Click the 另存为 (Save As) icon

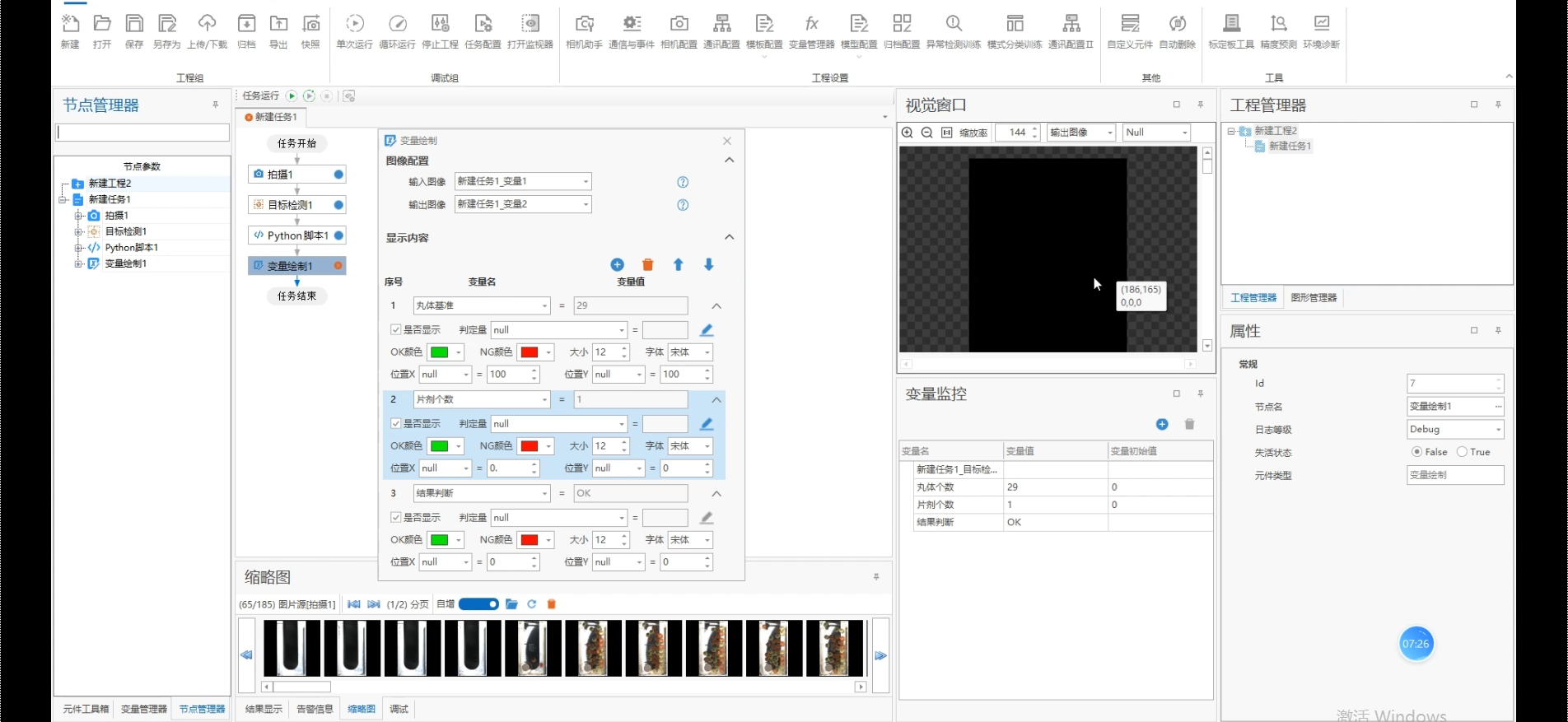pyautogui.click(x=166, y=30)
